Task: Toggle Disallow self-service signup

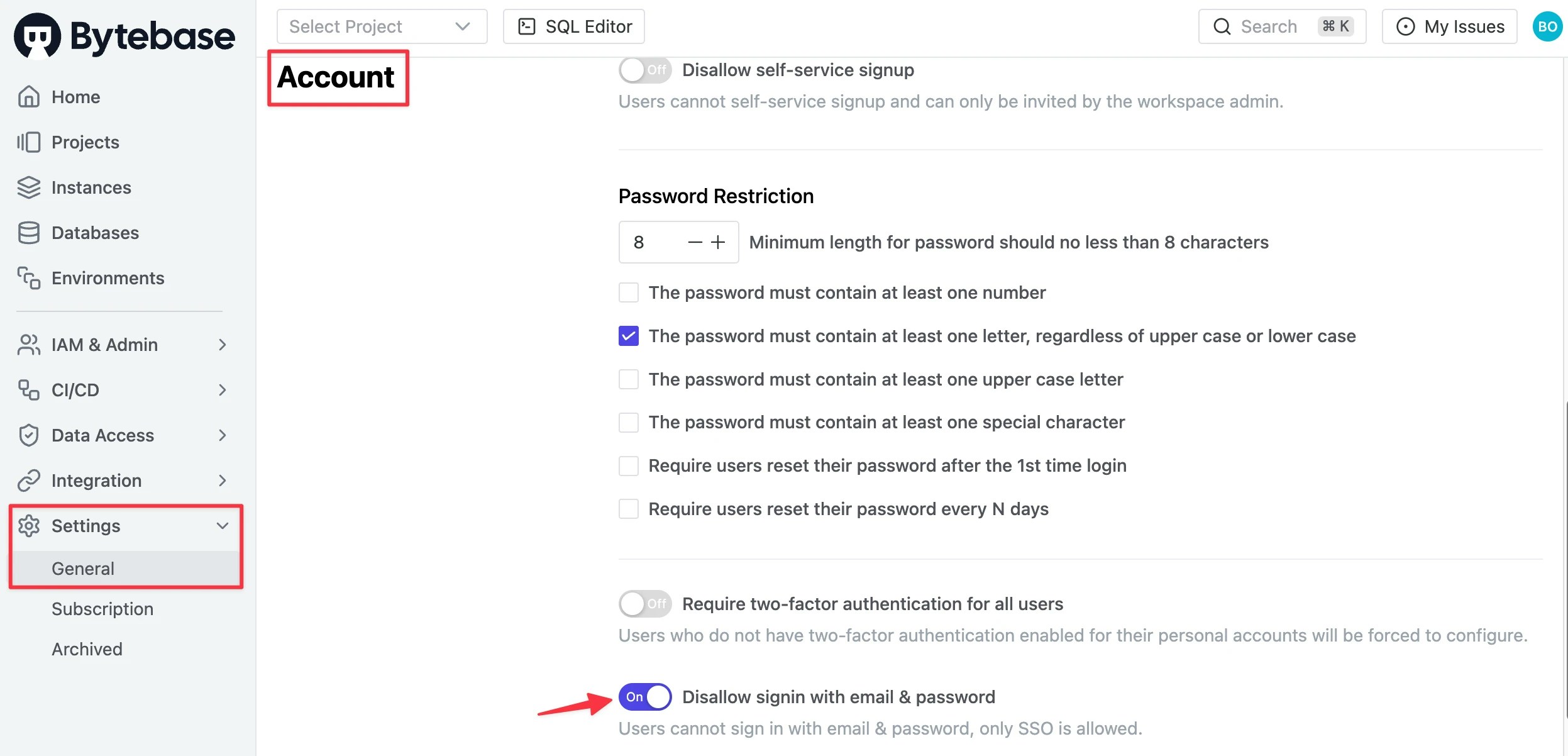Action: [645, 70]
